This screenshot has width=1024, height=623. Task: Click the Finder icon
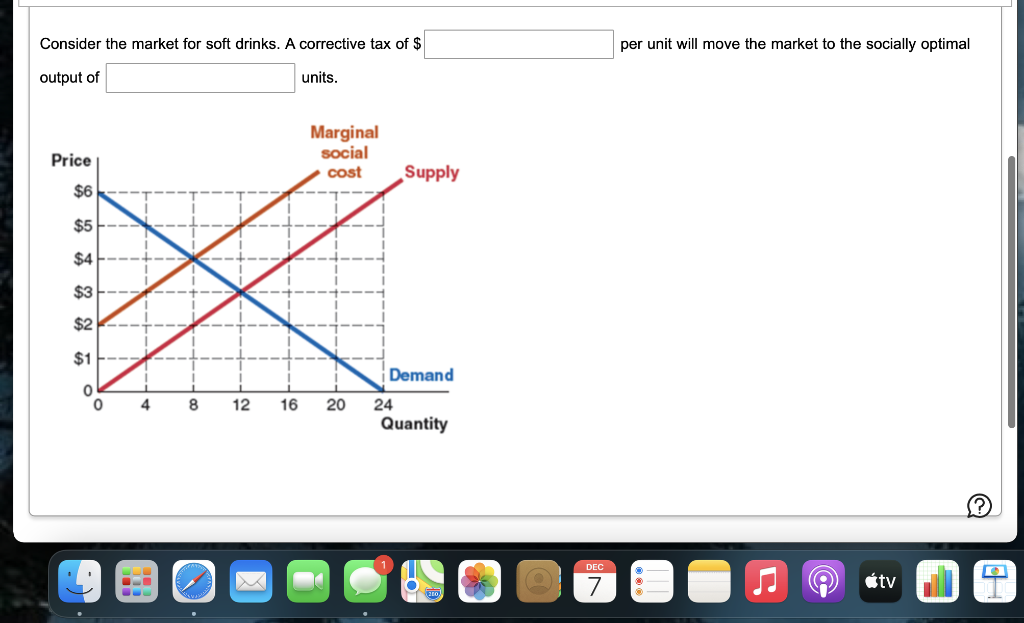coord(79,581)
